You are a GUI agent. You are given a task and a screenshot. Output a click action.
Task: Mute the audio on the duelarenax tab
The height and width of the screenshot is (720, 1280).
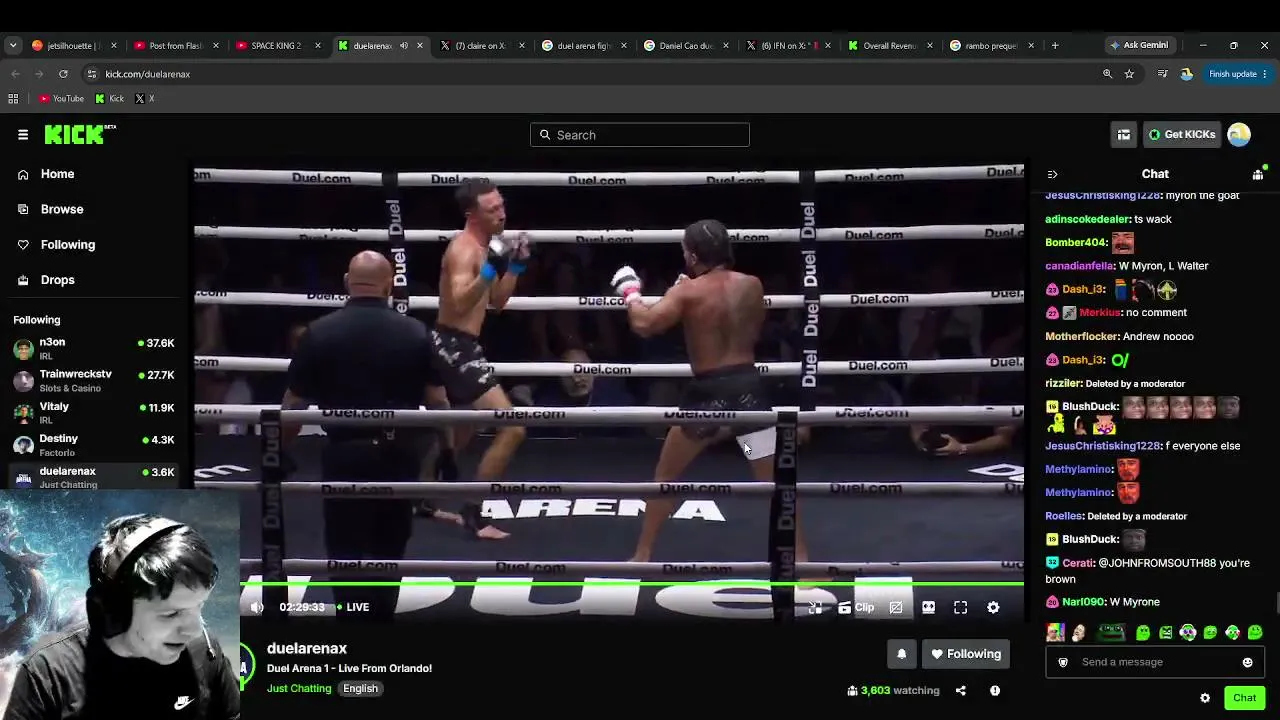(x=404, y=45)
